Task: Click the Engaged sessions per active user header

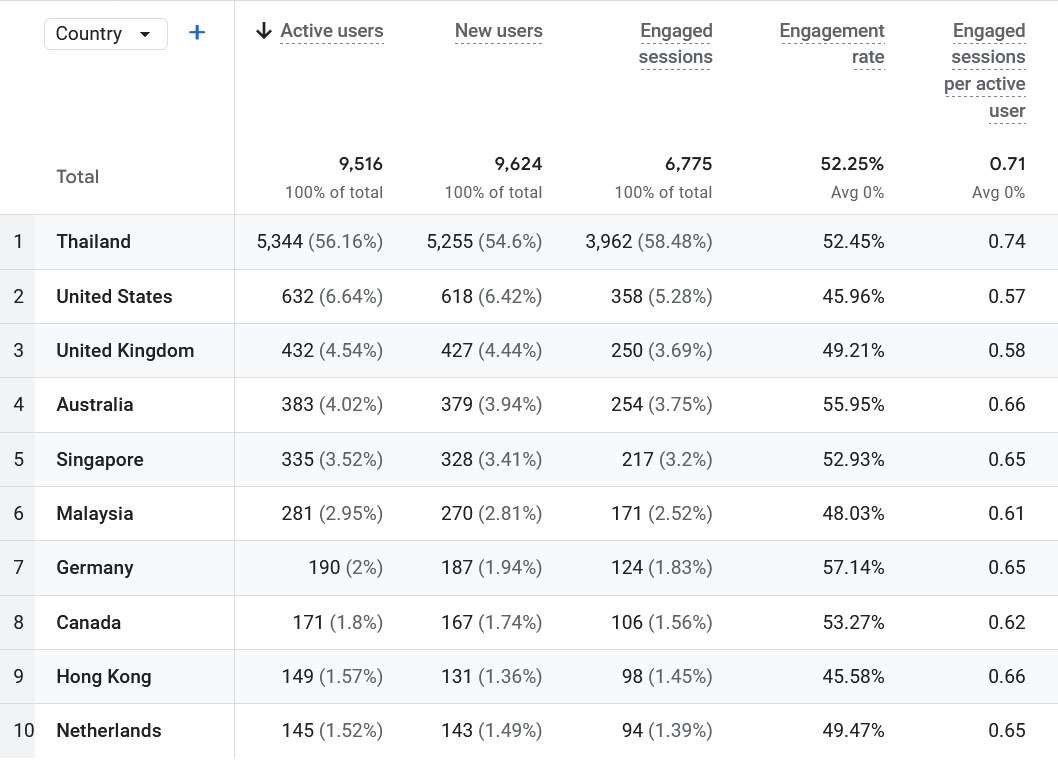Action: [x=986, y=70]
